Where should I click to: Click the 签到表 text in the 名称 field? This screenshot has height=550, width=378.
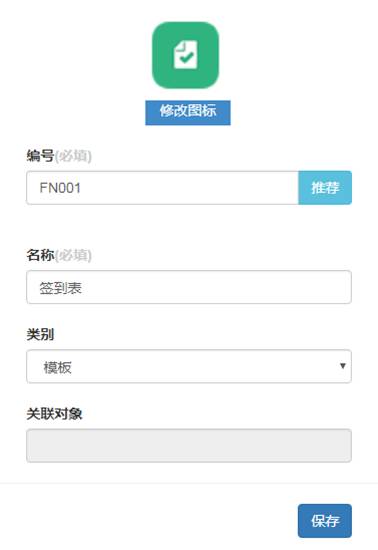(x=61, y=288)
